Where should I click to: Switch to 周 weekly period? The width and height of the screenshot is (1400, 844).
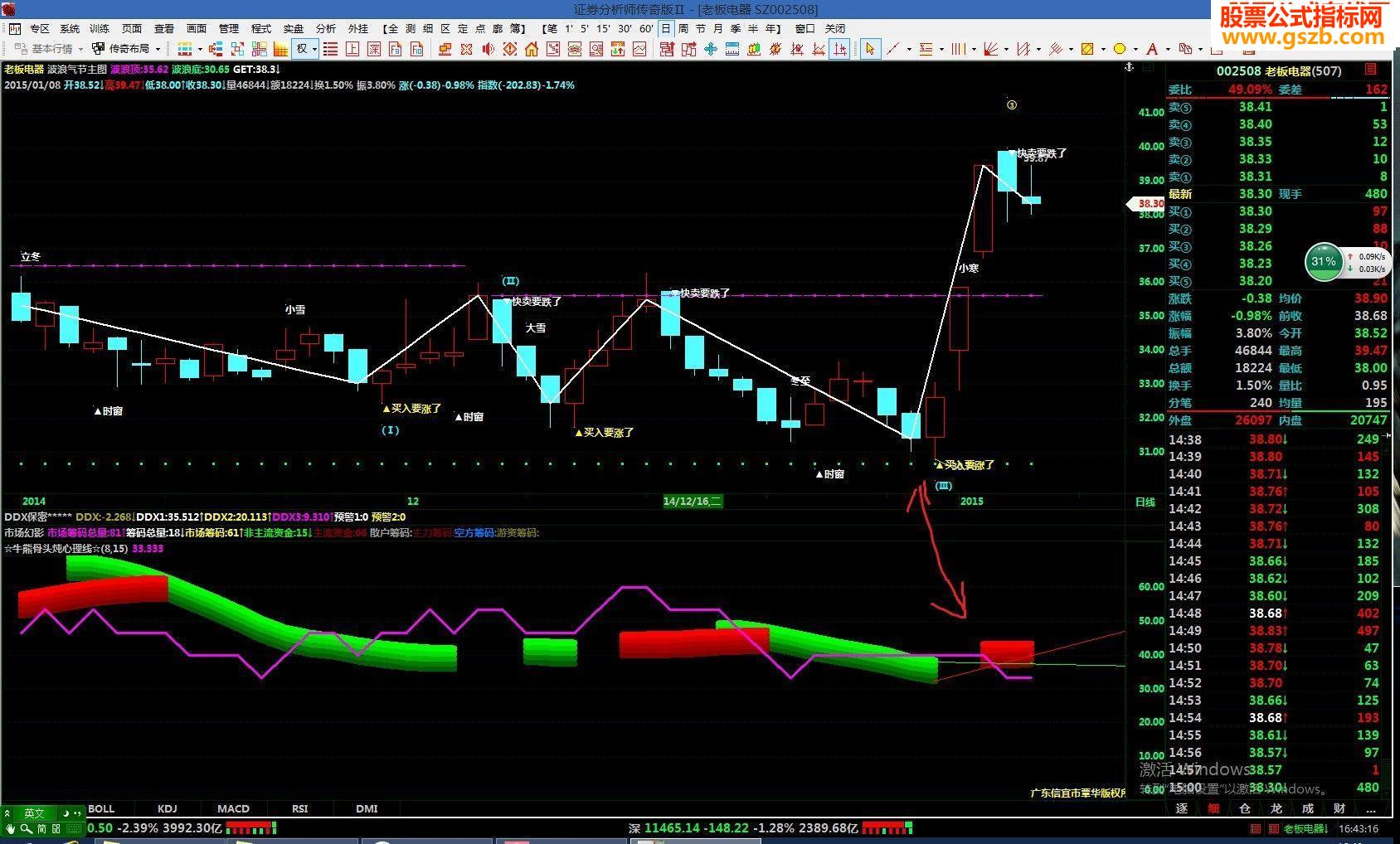(x=683, y=28)
